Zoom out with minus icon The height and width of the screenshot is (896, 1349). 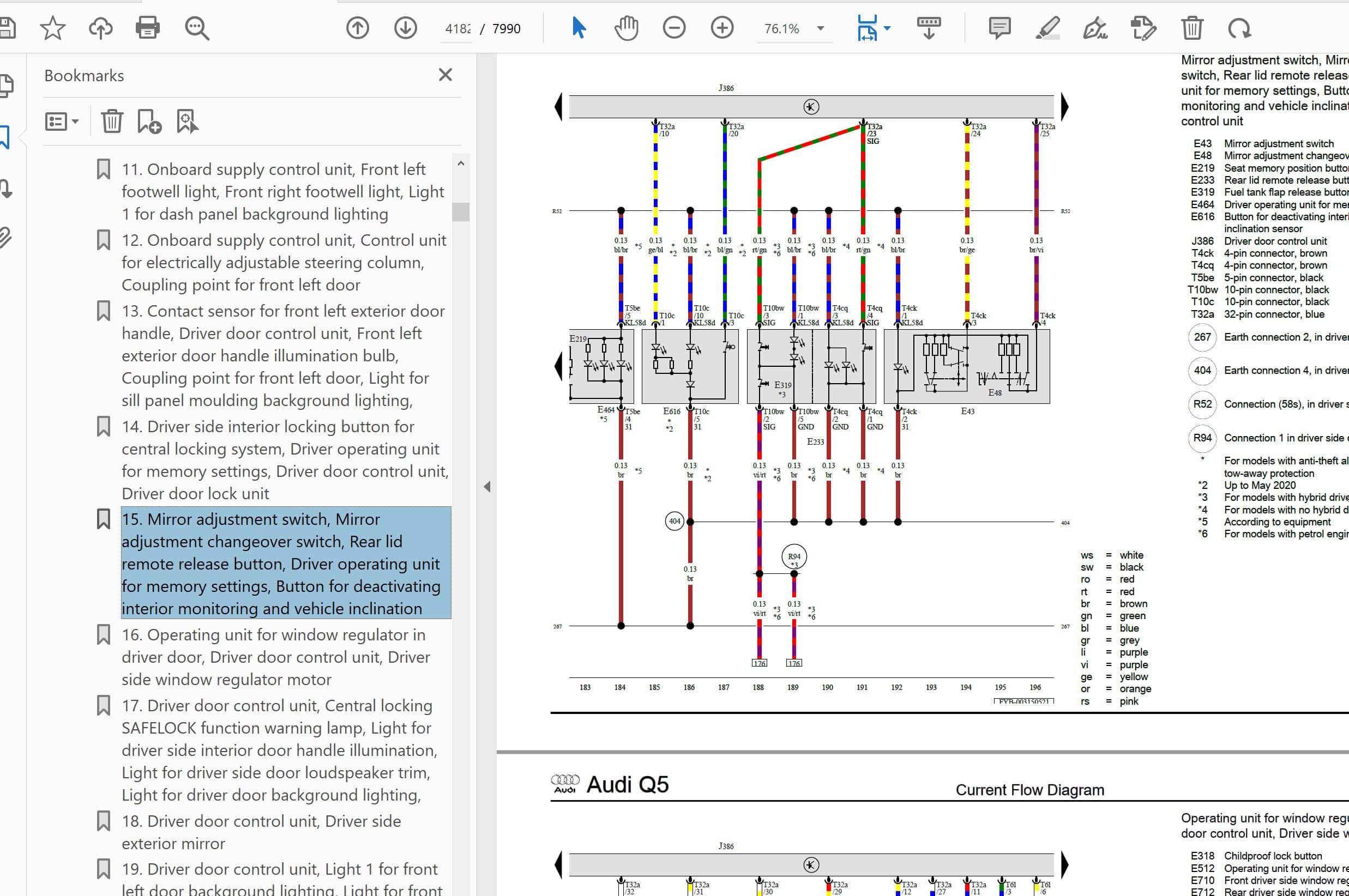click(674, 27)
